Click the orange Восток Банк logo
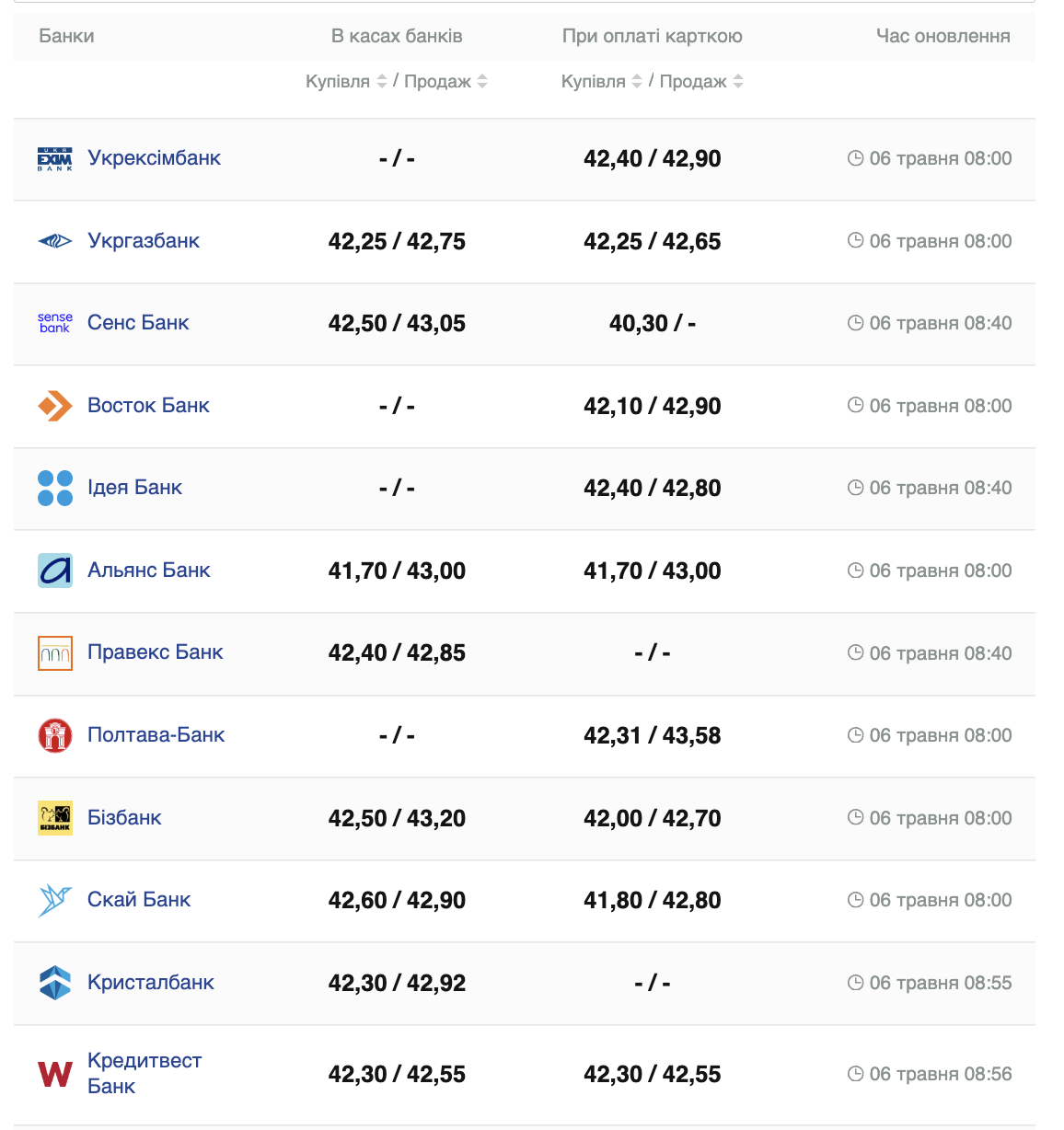 pyautogui.click(x=54, y=406)
